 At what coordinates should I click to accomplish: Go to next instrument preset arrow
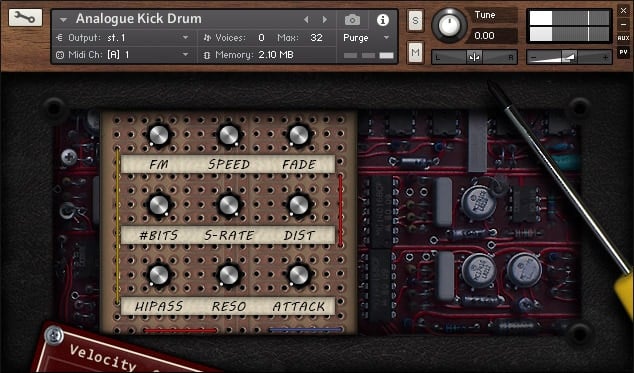pyautogui.click(x=324, y=19)
